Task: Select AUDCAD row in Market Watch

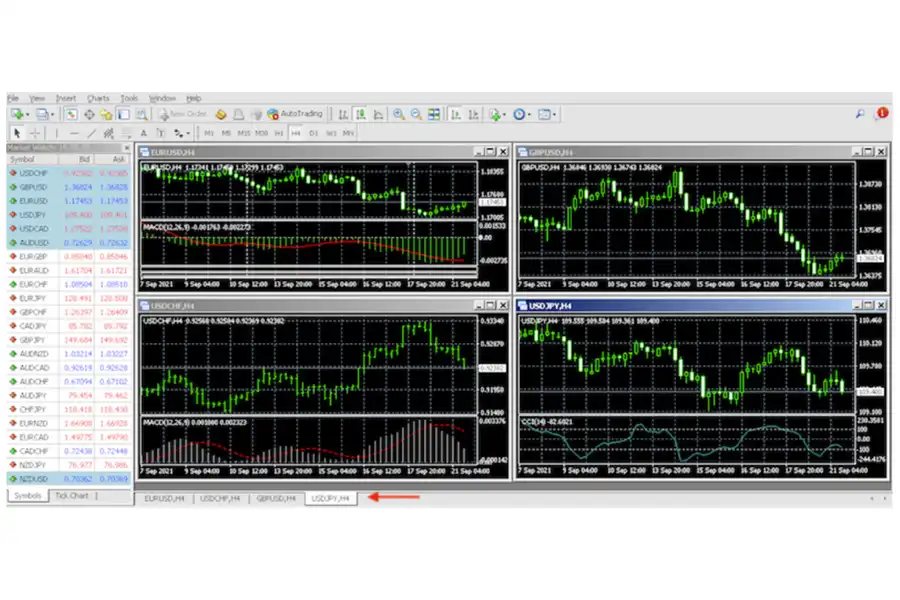Action: pyautogui.click(x=69, y=367)
